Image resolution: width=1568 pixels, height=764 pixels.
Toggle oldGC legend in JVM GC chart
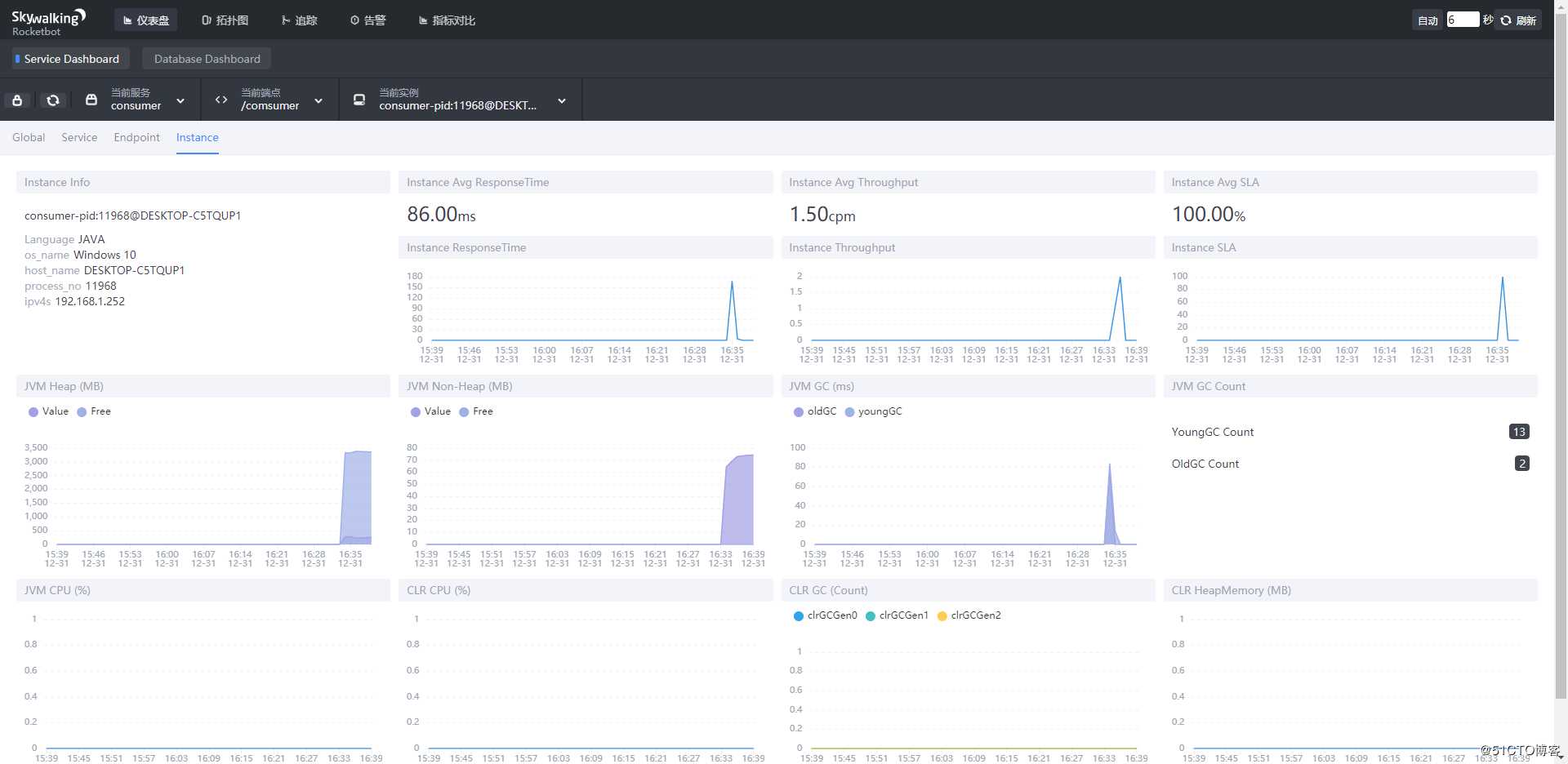coord(815,411)
